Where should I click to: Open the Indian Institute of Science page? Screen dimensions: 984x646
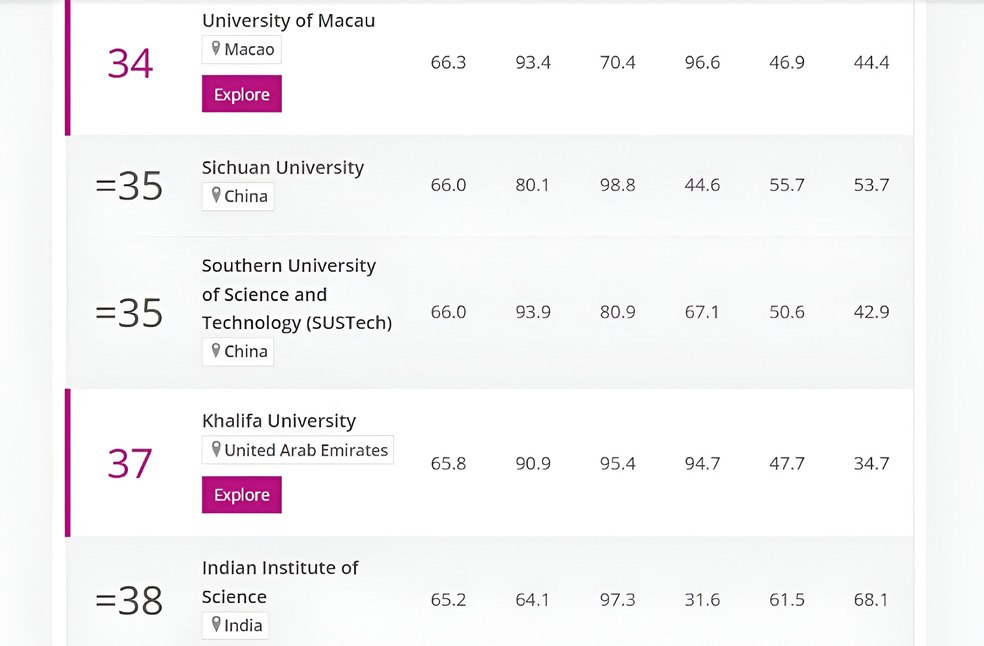coord(280,581)
